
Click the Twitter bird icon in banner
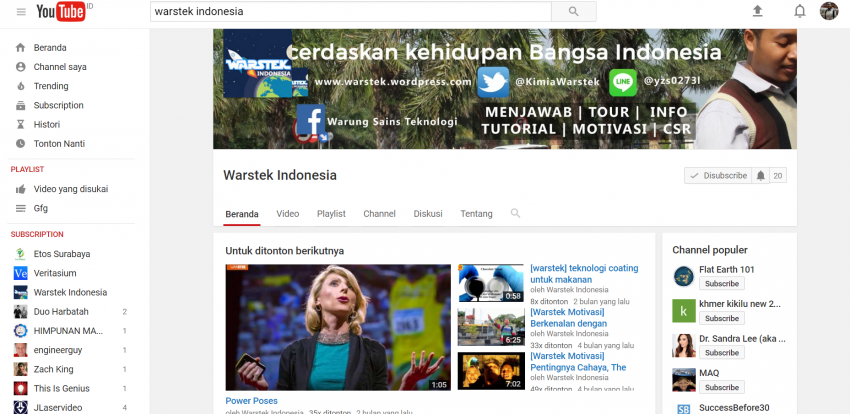(493, 82)
